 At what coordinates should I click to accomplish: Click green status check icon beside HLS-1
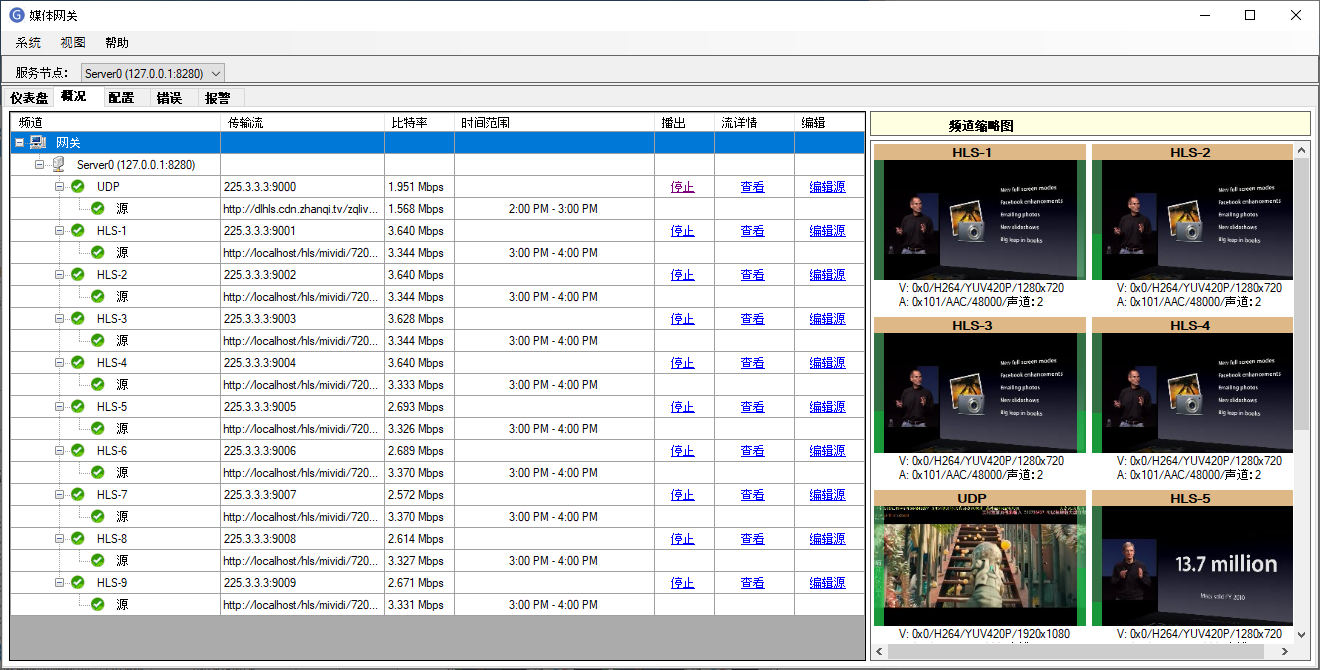[78, 231]
